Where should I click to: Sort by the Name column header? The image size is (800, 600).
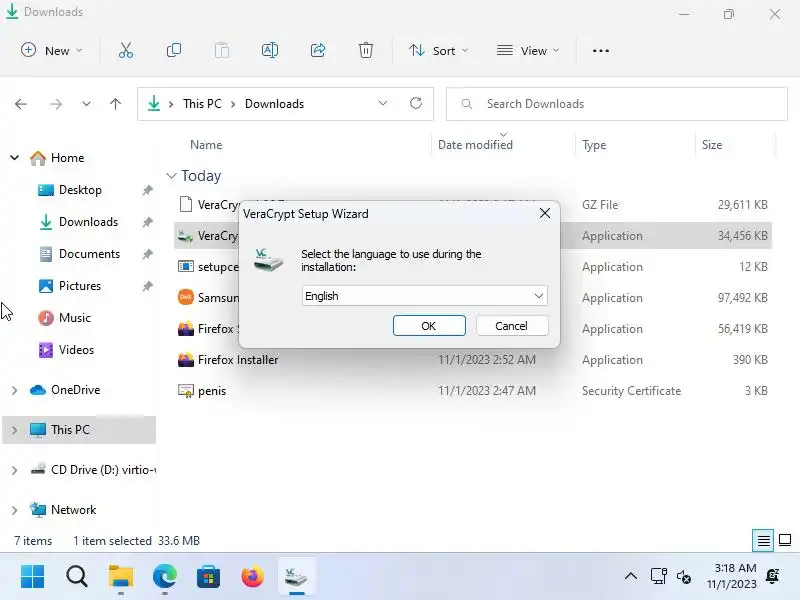click(x=206, y=145)
